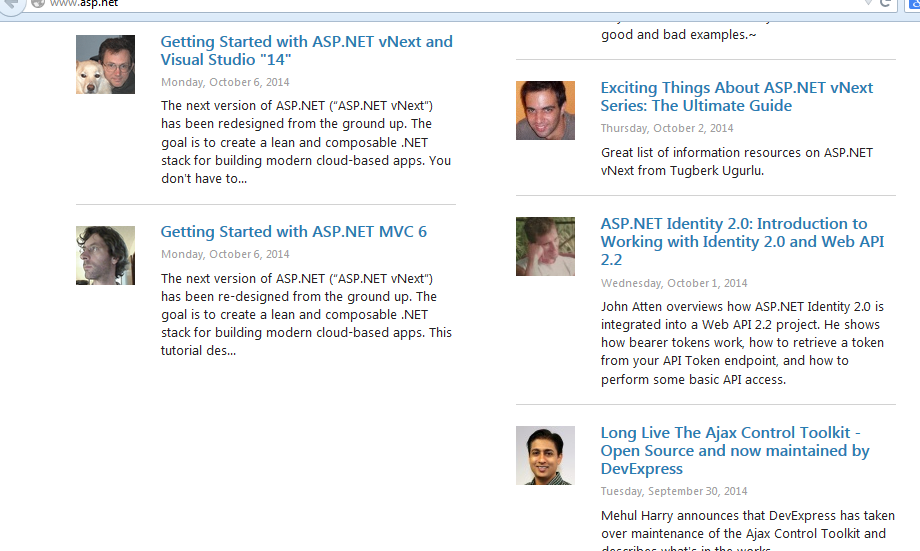Click the globe site identity icon
The image size is (920, 551).
tap(37, 3)
